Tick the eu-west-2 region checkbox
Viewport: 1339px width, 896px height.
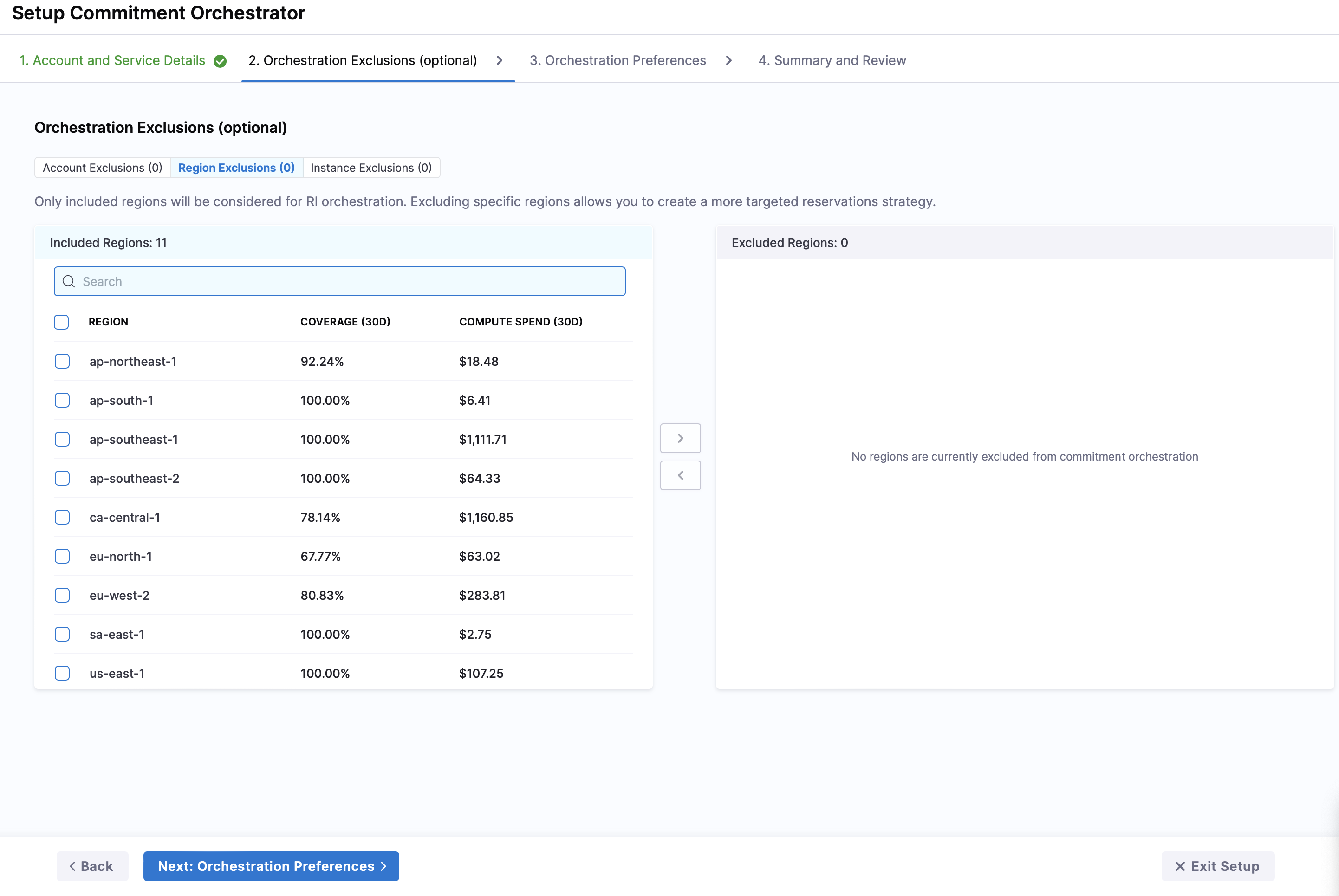pyautogui.click(x=62, y=596)
